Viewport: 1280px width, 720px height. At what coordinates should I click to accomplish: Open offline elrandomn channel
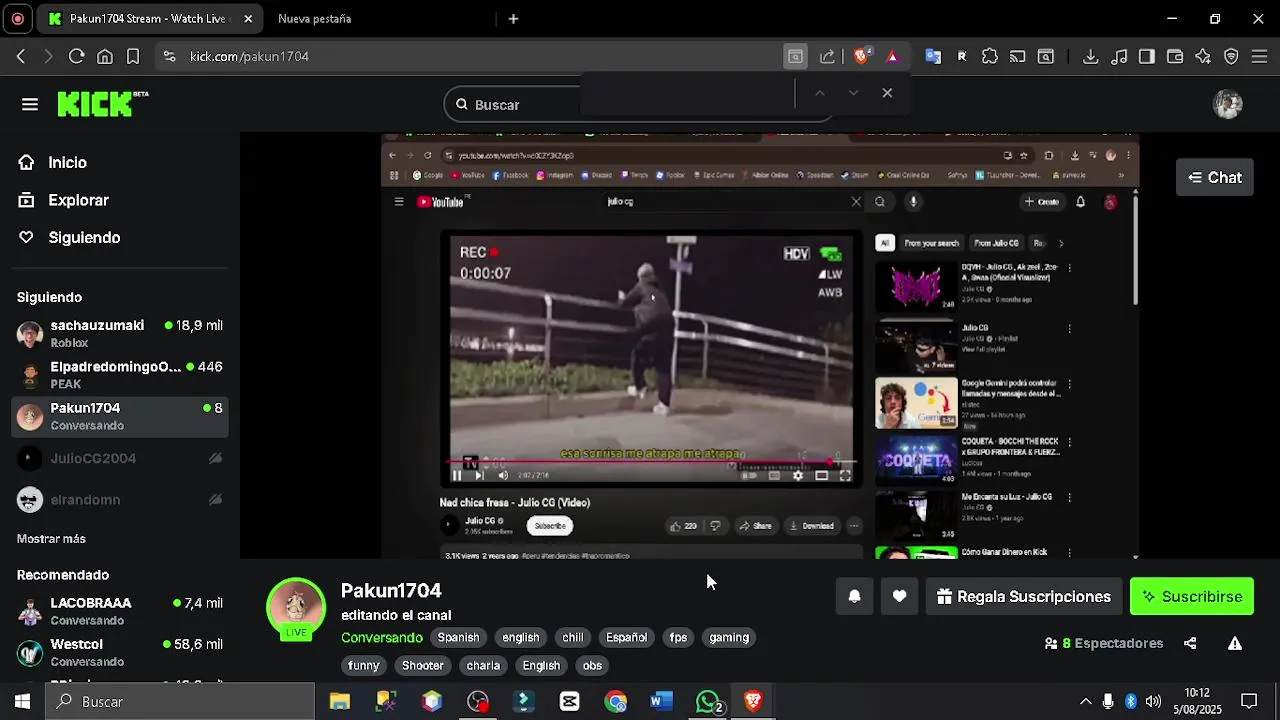(x=120, y=499)
